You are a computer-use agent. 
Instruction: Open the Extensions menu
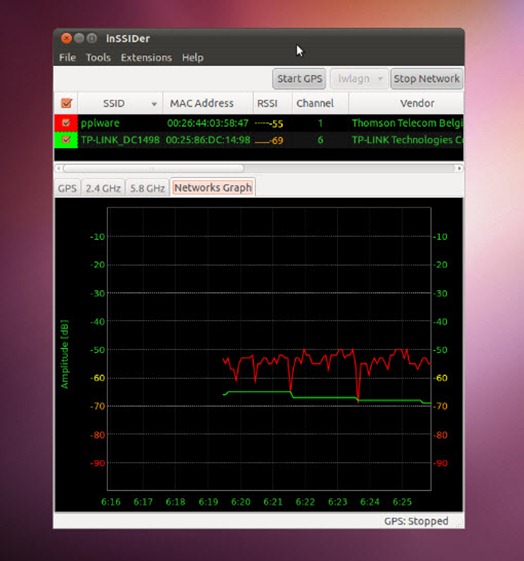point(146,57)
